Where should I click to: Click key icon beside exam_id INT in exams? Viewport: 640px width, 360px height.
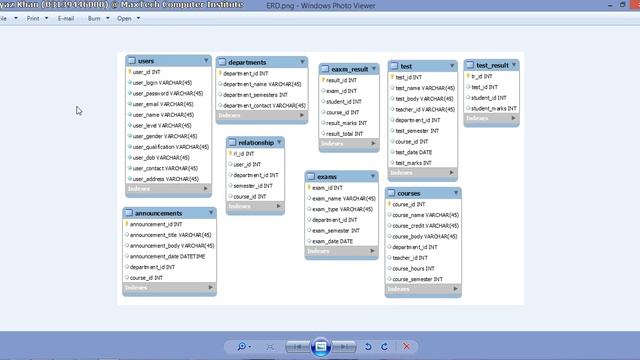click(x=309, y=188)
